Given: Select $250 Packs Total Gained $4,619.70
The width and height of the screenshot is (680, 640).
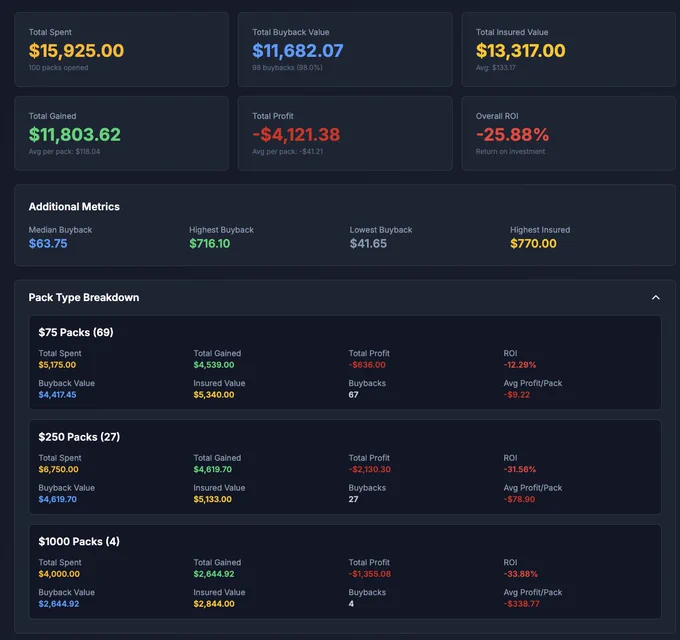Looking at the screenshot, I should [212, 469].
